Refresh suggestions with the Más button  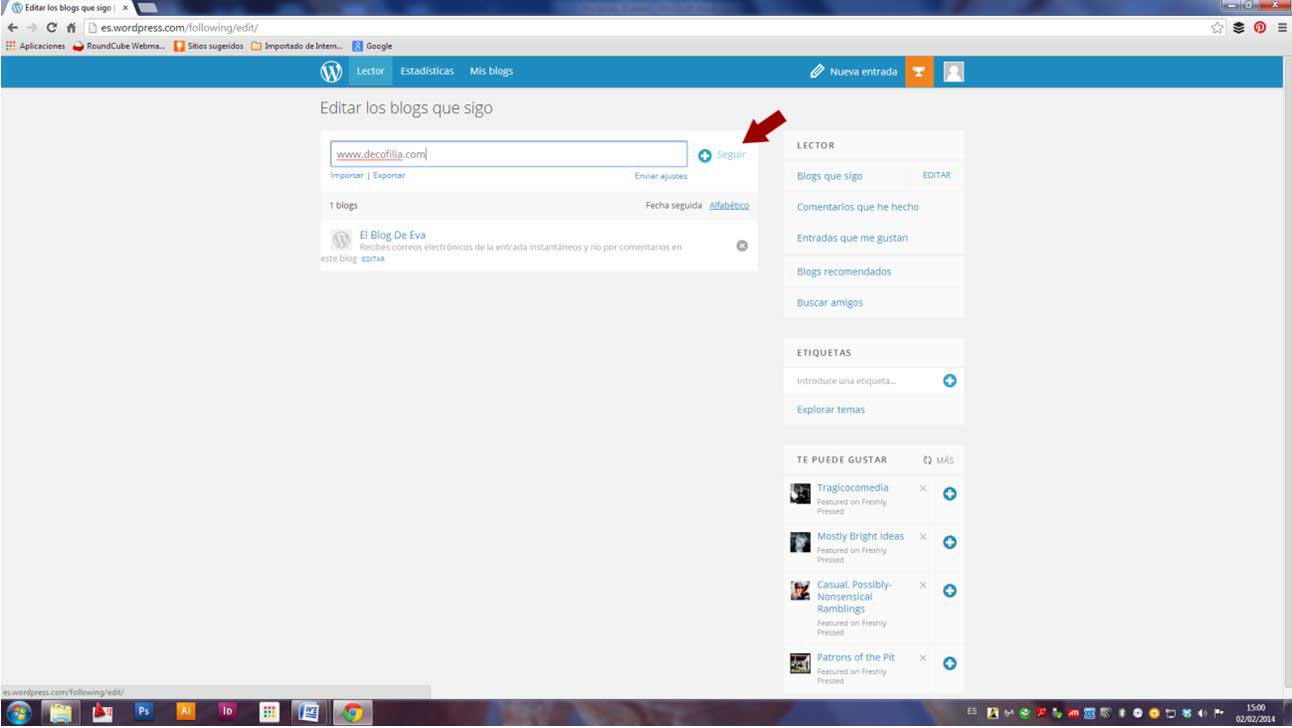[x=939, y=460]
